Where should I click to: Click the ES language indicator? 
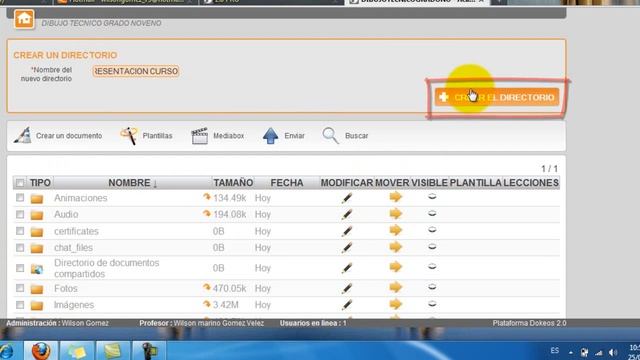[x=554, y=351]
